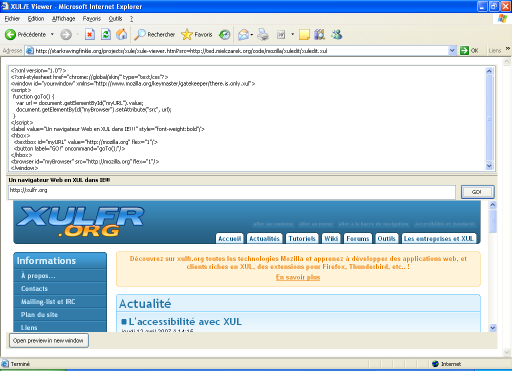Click the http://xulfr.org URL textbox
Viewport: 512px width, 371px height.
(232, 192)
